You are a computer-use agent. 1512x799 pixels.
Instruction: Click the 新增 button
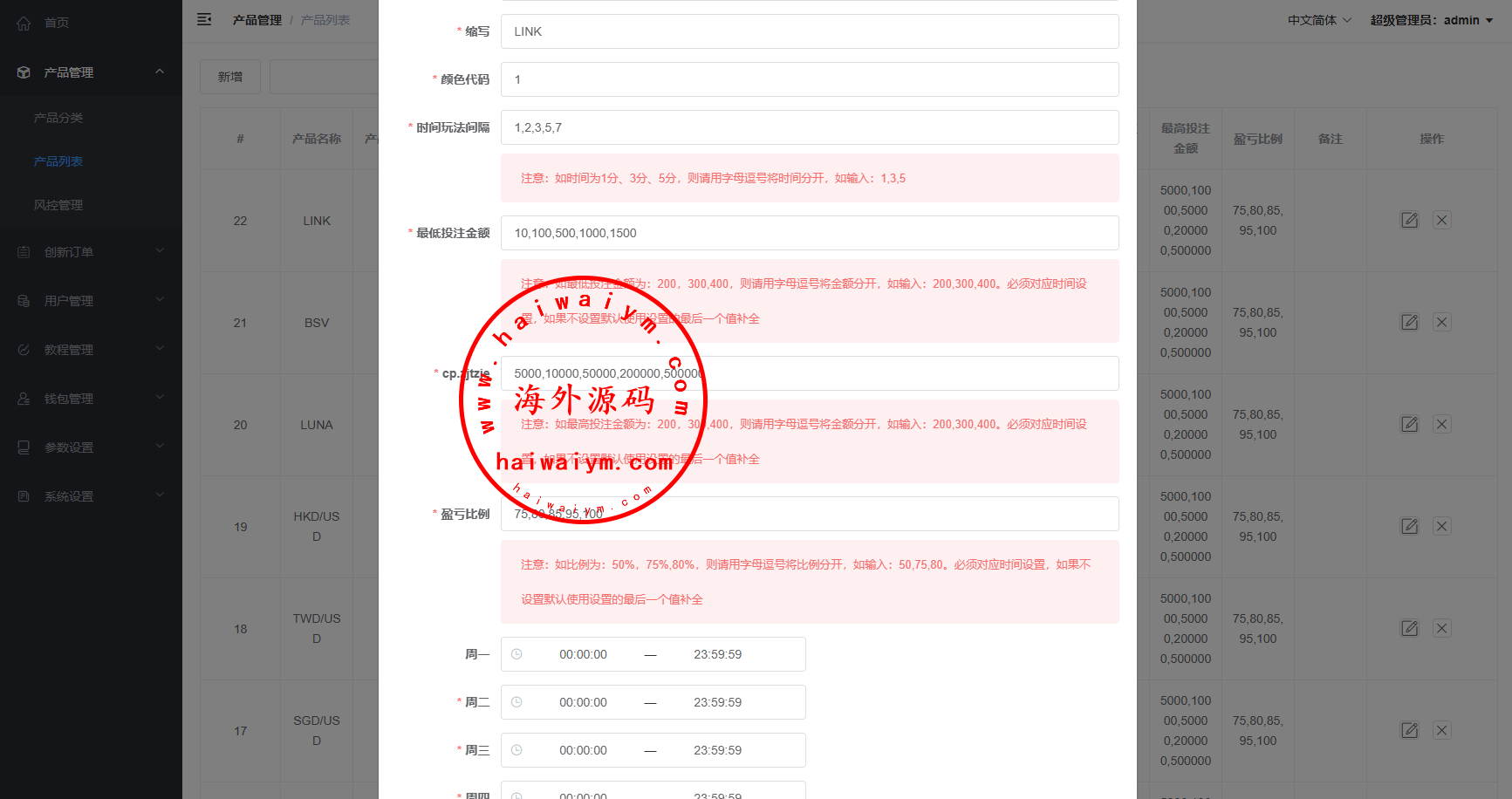coord(230,77)
